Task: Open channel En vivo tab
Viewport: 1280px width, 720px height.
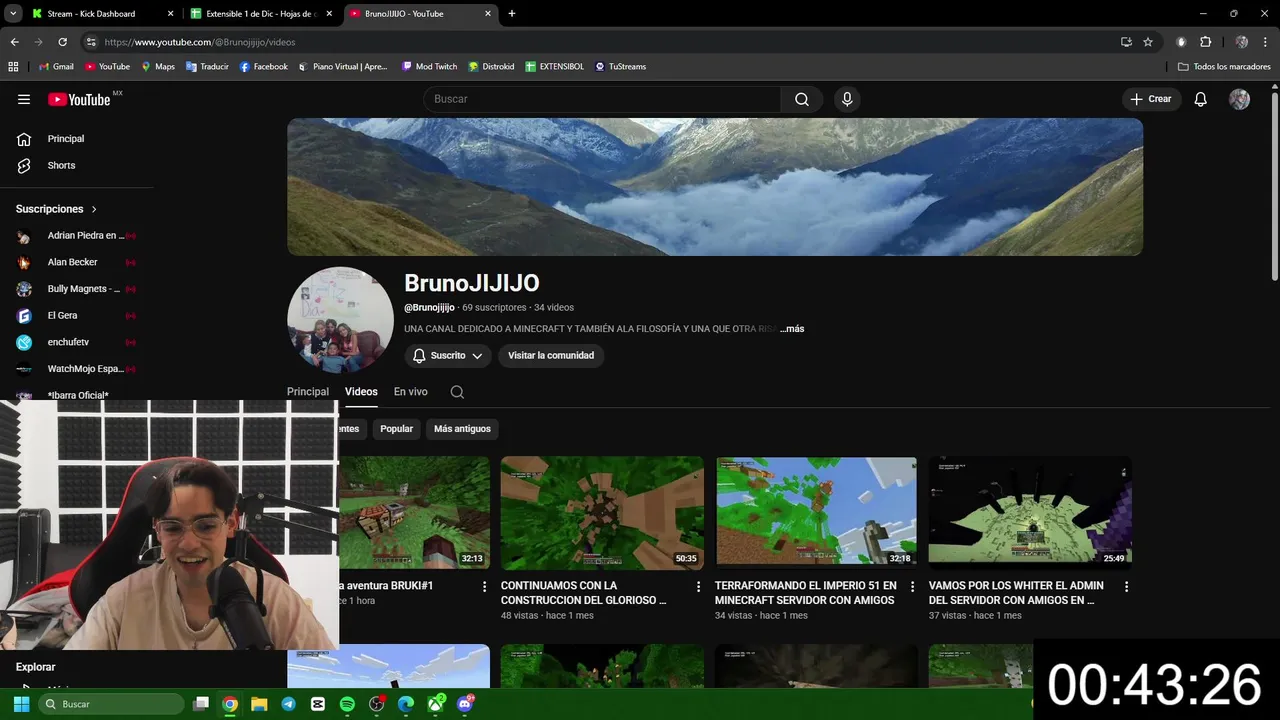Action: click(411, 392)
